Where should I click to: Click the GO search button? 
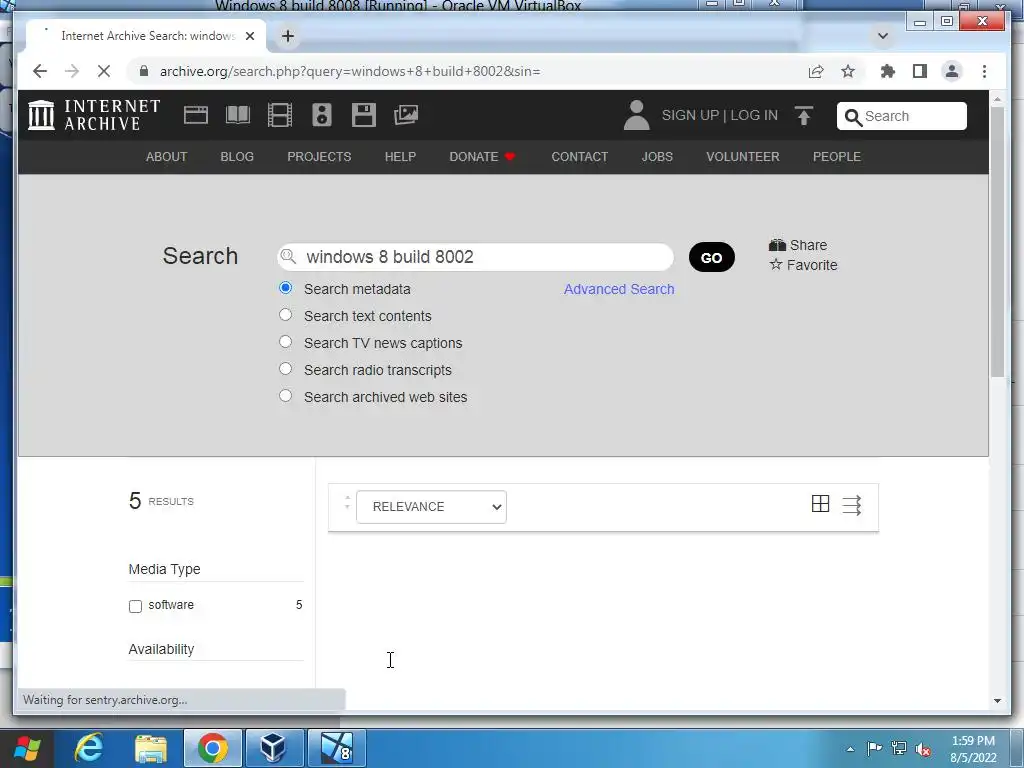coord(711,257)
